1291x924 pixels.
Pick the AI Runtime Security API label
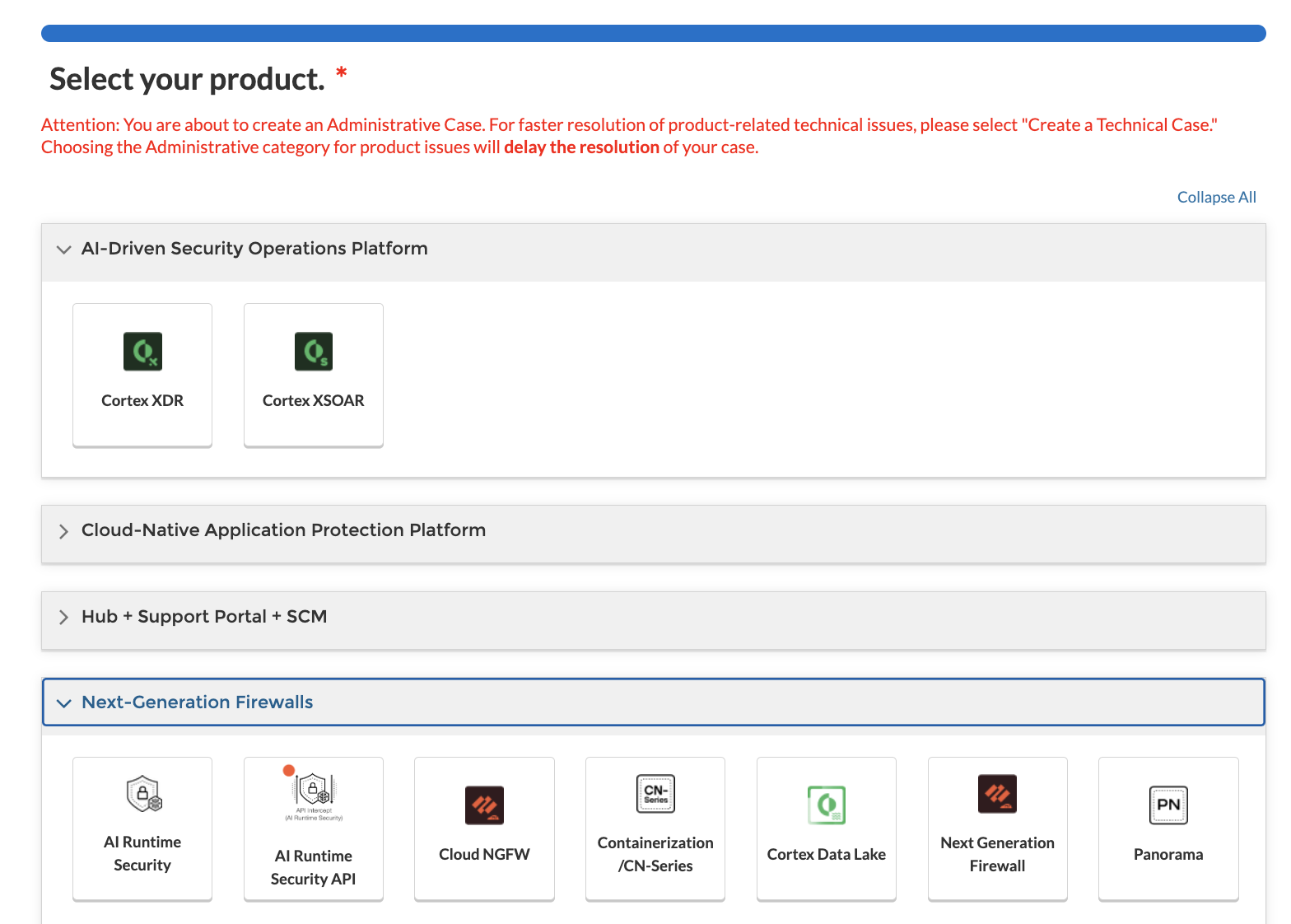pos(314,868)
